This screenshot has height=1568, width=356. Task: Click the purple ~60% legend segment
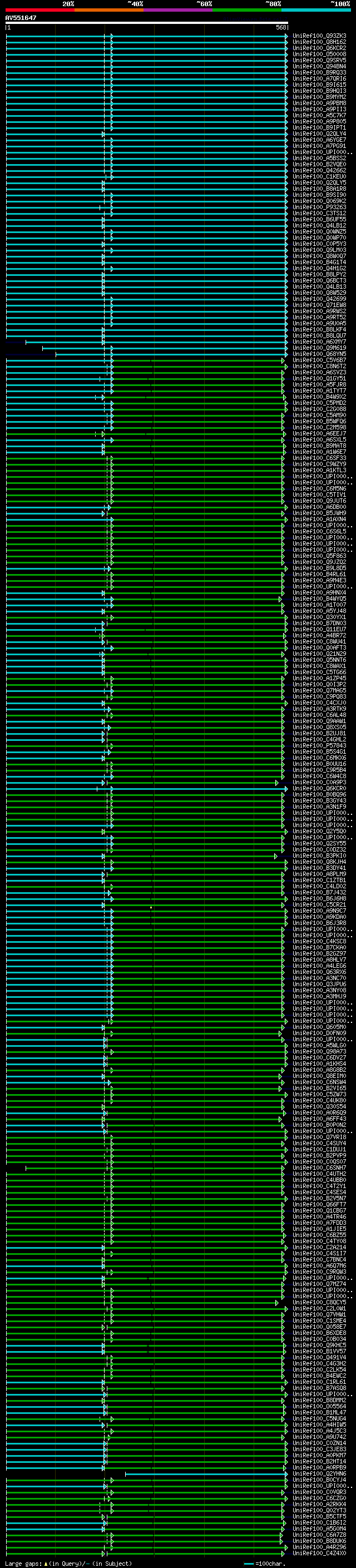pos(179,10)
